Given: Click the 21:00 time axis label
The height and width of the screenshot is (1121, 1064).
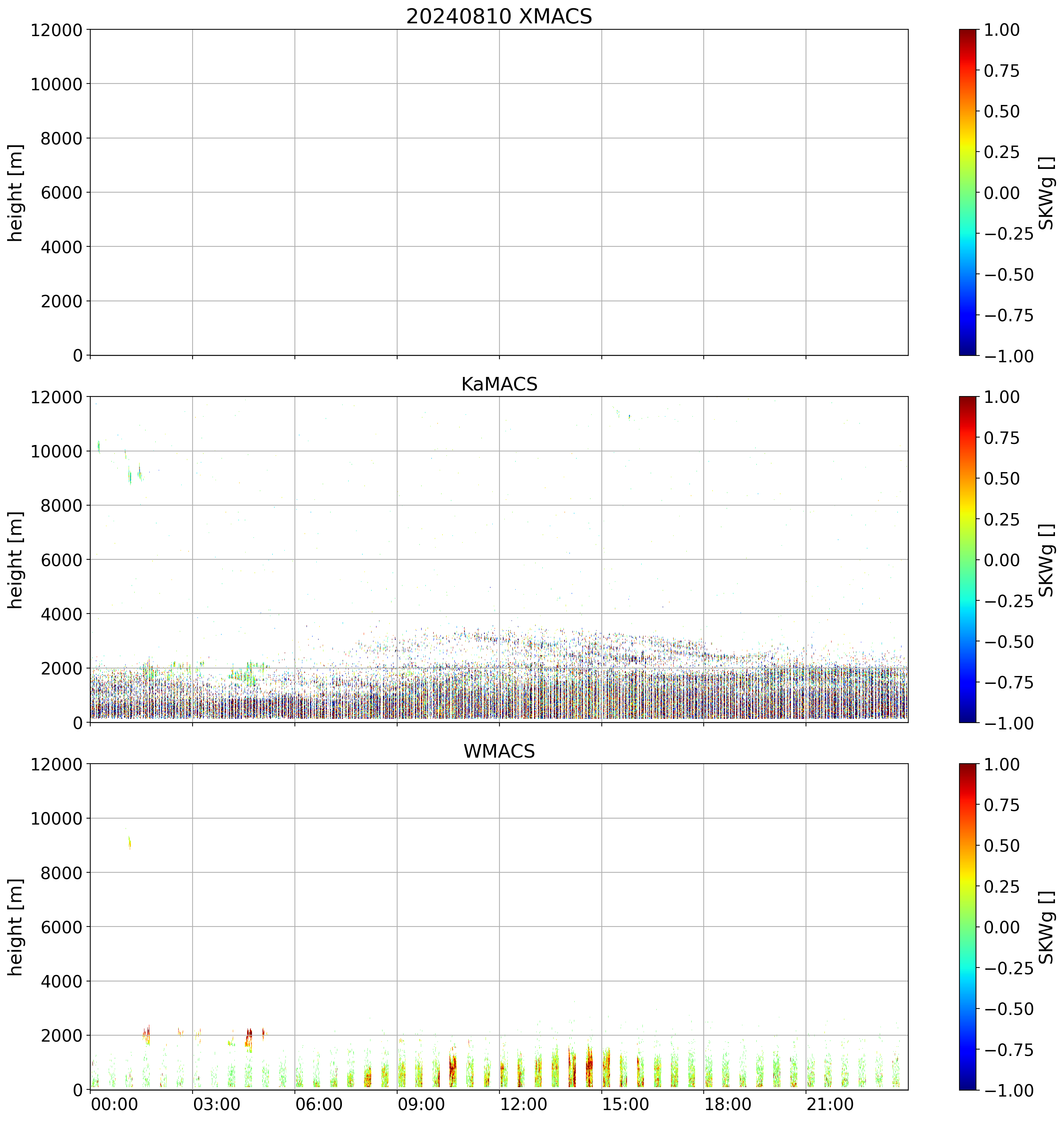Looking at the screenshot, I should click(x=830, y=1104).
